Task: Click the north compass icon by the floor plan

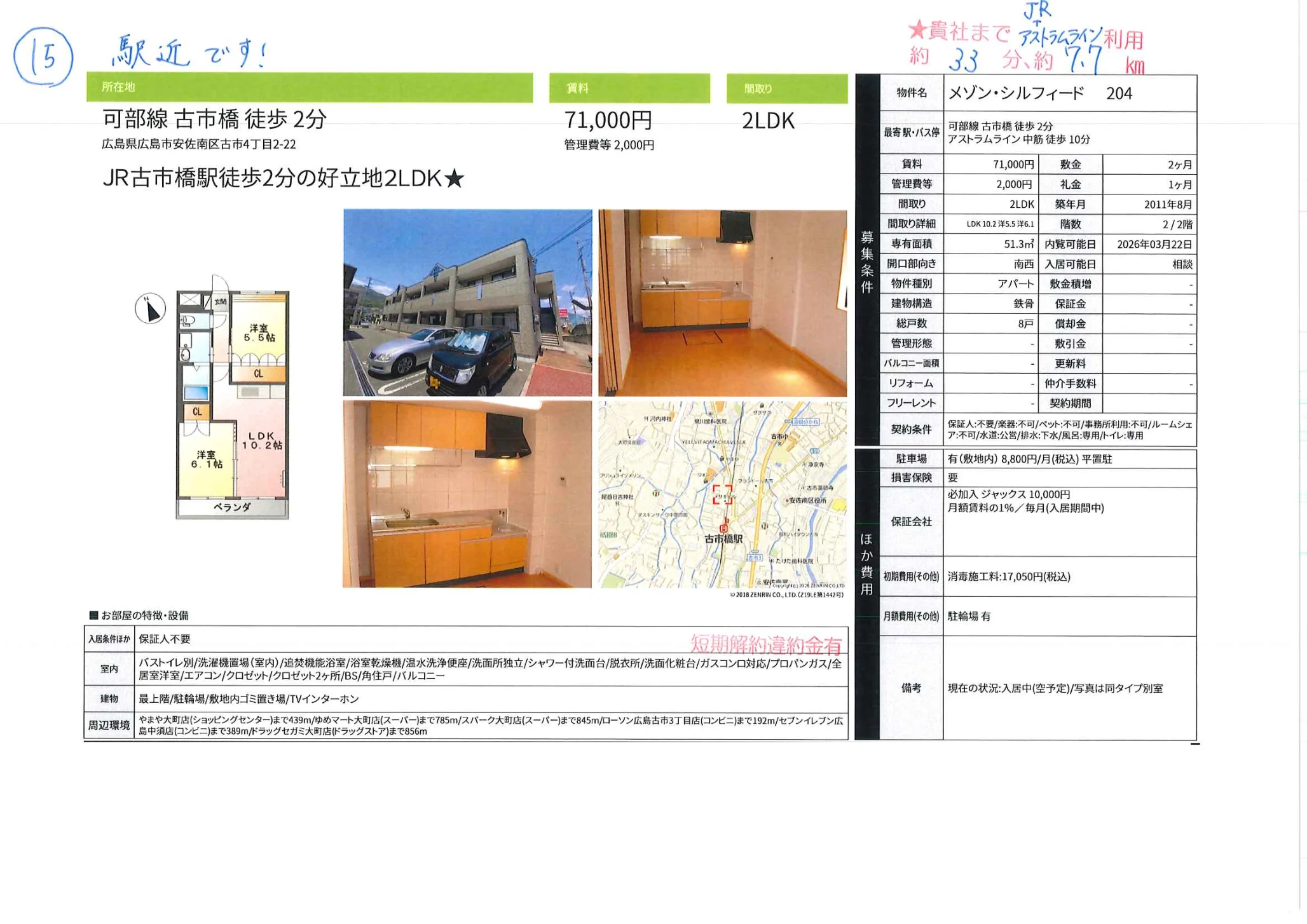Action: [x=150, y=309]
